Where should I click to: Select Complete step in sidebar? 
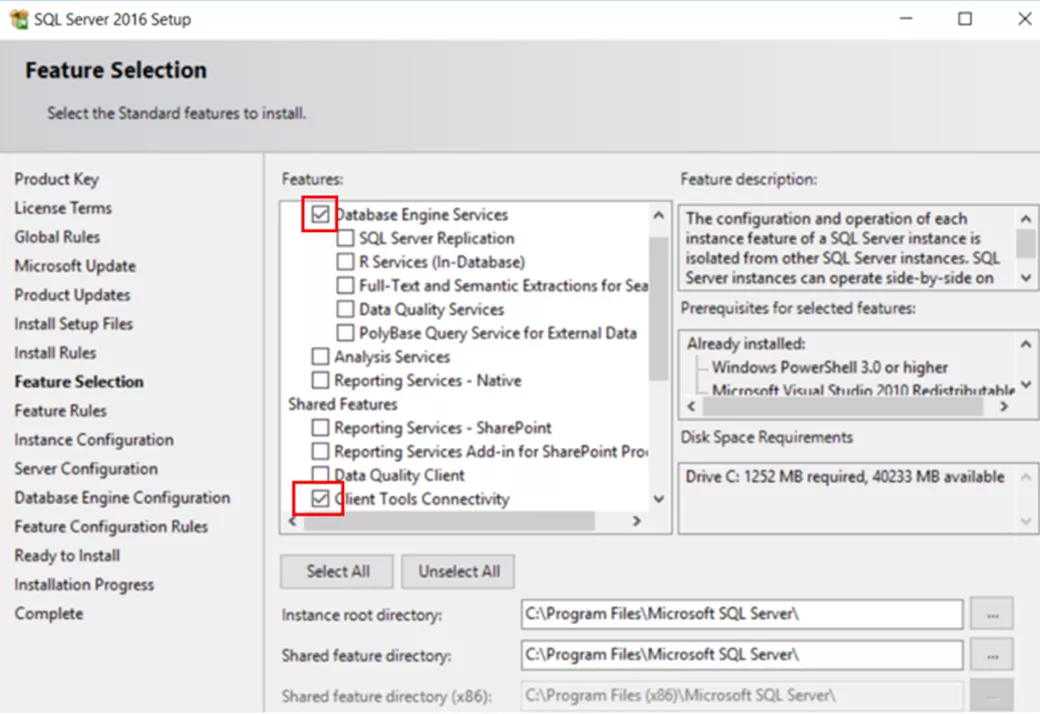[x=49, y=614]
